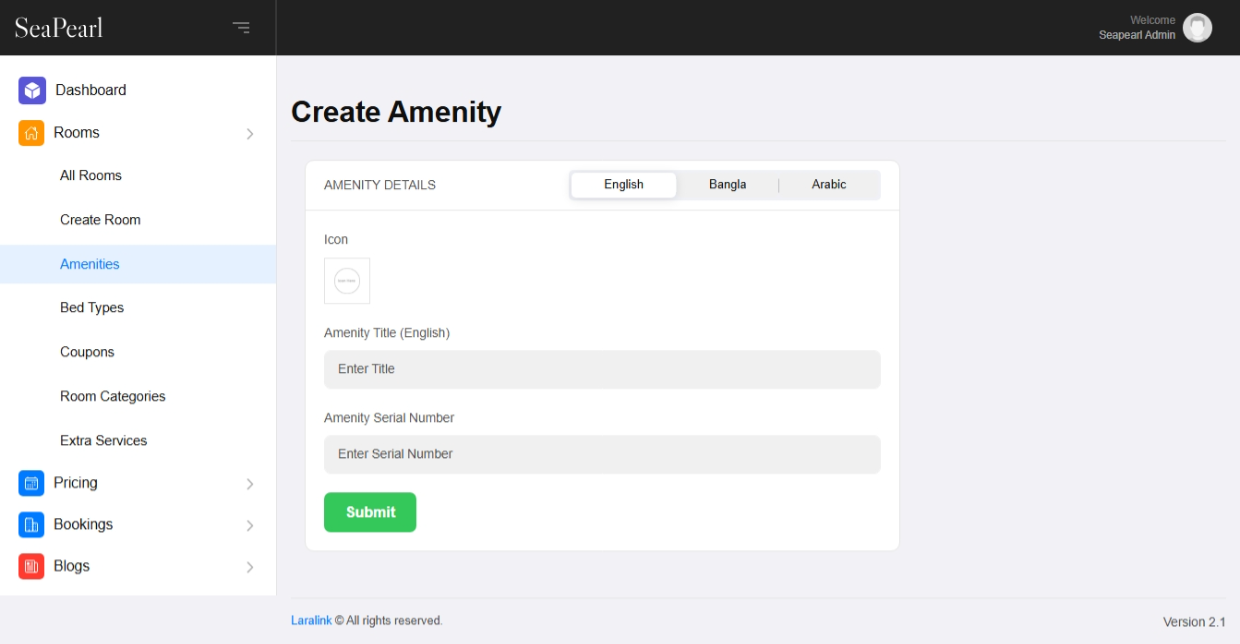Click the blue Pricing icon
Viewport: 1240px width, 644px height.
[31, 483]
